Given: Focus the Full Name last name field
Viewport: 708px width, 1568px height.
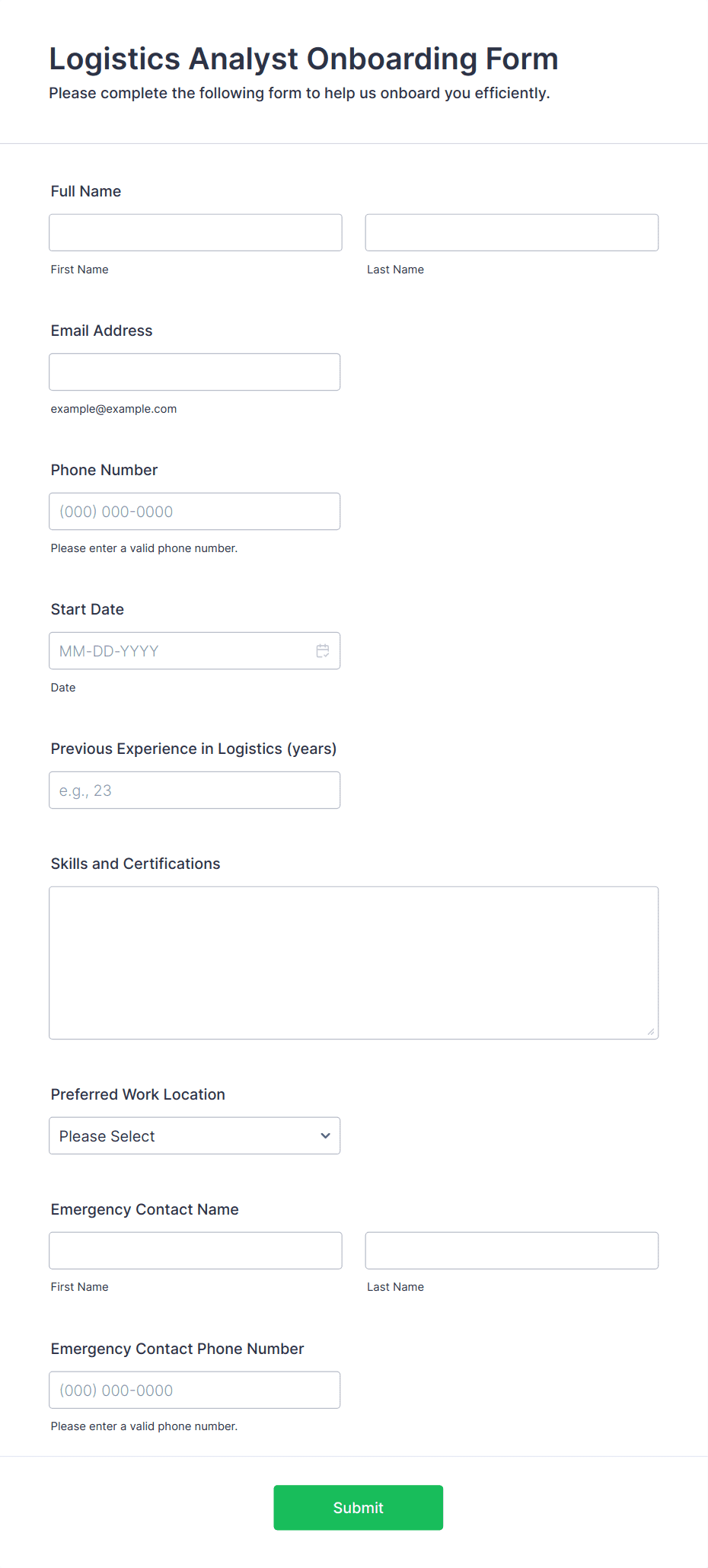Looking at the screenshot, I should click(512, 232).
